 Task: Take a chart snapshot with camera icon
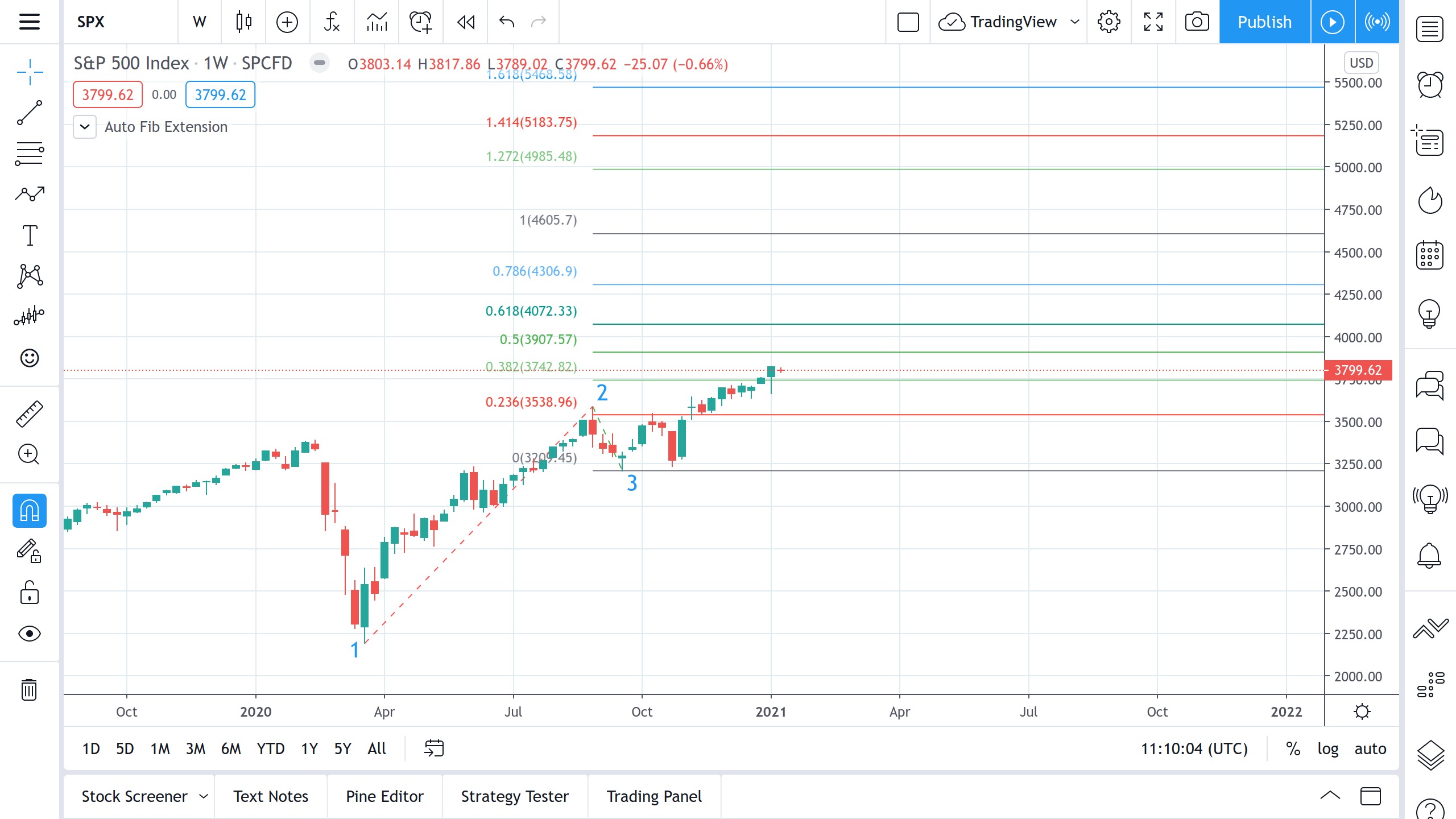pos(1197,22)
